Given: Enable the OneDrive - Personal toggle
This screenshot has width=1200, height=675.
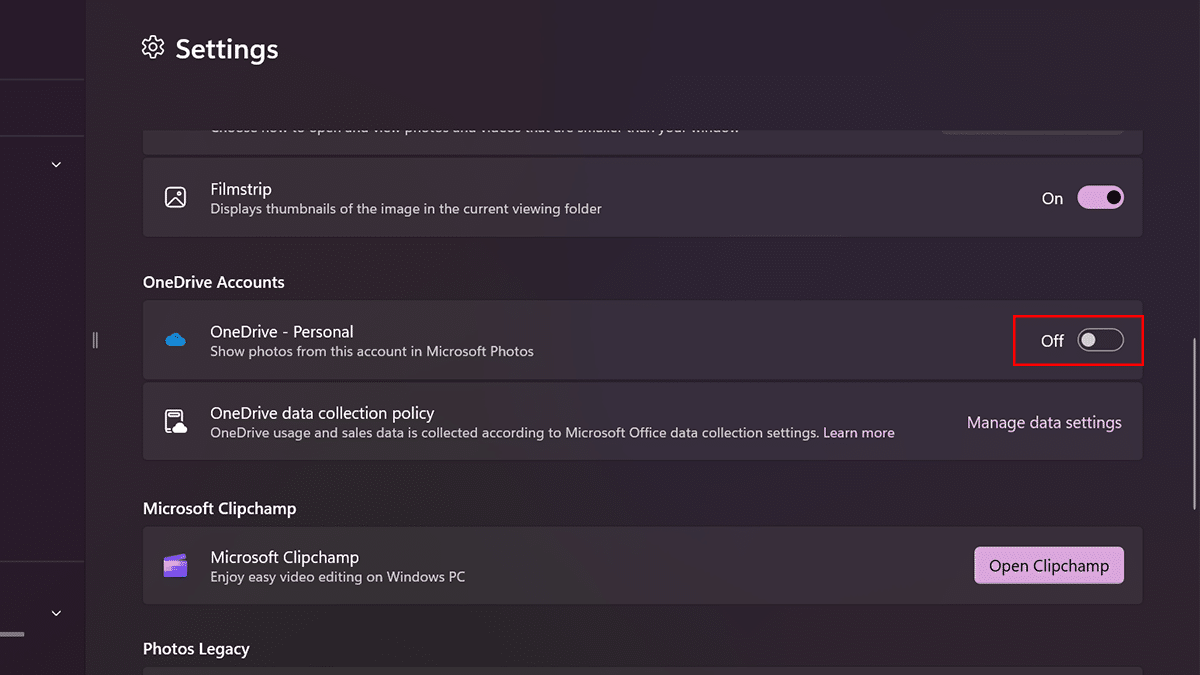Looking at the screenshot, I should click(1100, 341).
